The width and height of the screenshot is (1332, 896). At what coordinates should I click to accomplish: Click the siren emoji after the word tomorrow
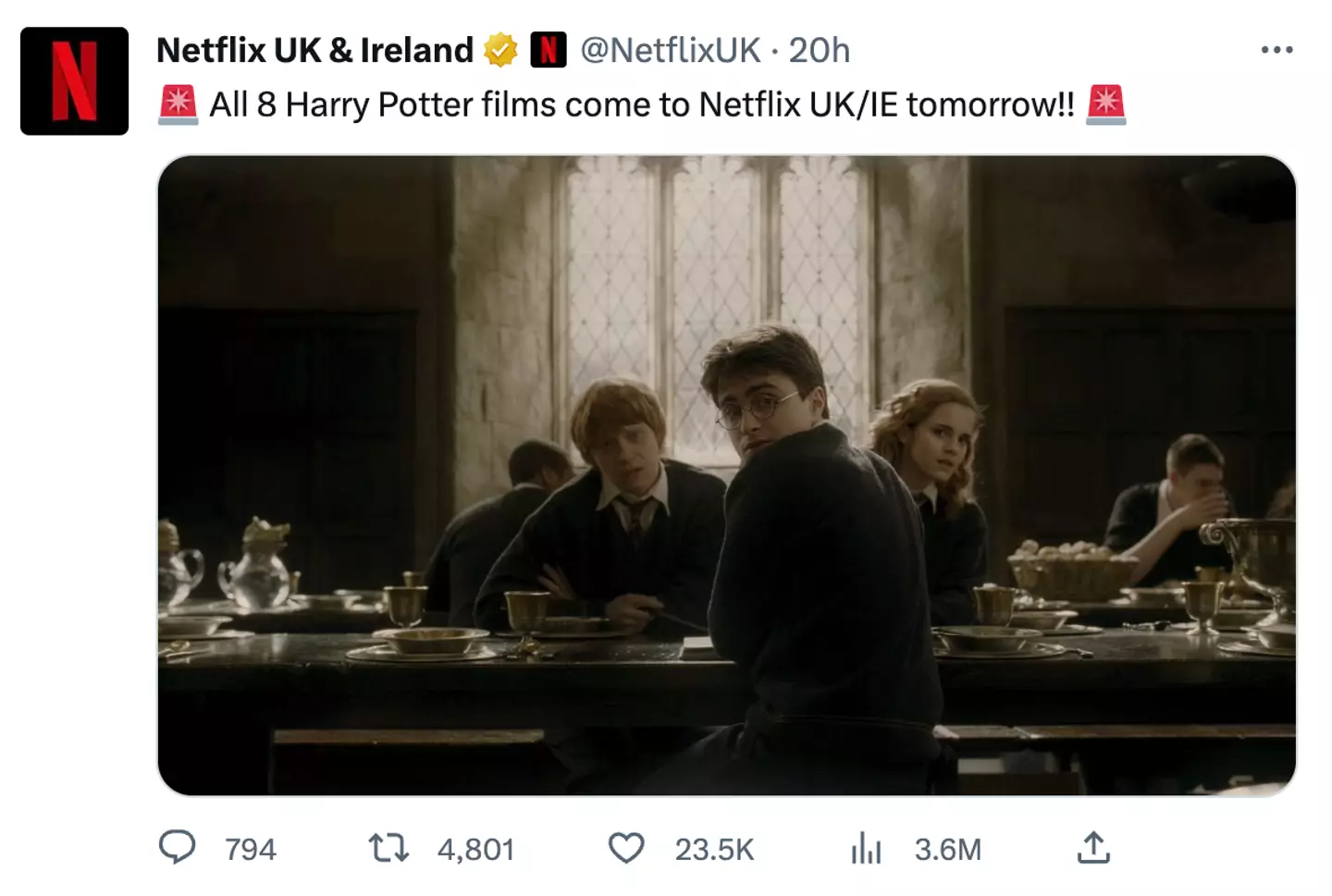(1106, 104)
